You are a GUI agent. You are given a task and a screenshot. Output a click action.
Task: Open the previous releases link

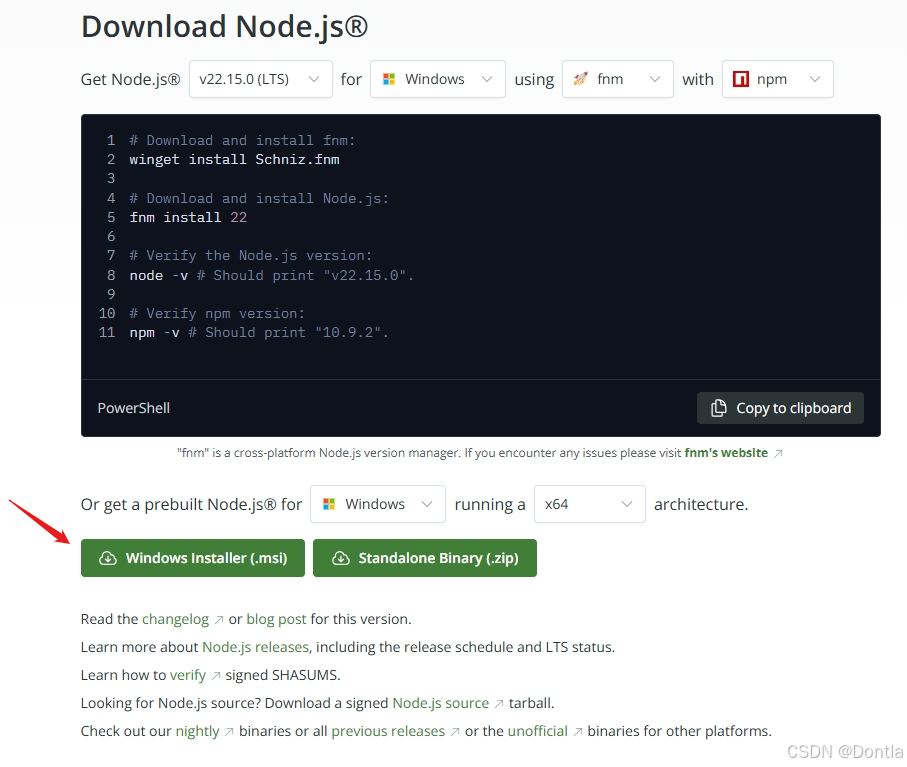coord(388,732)
